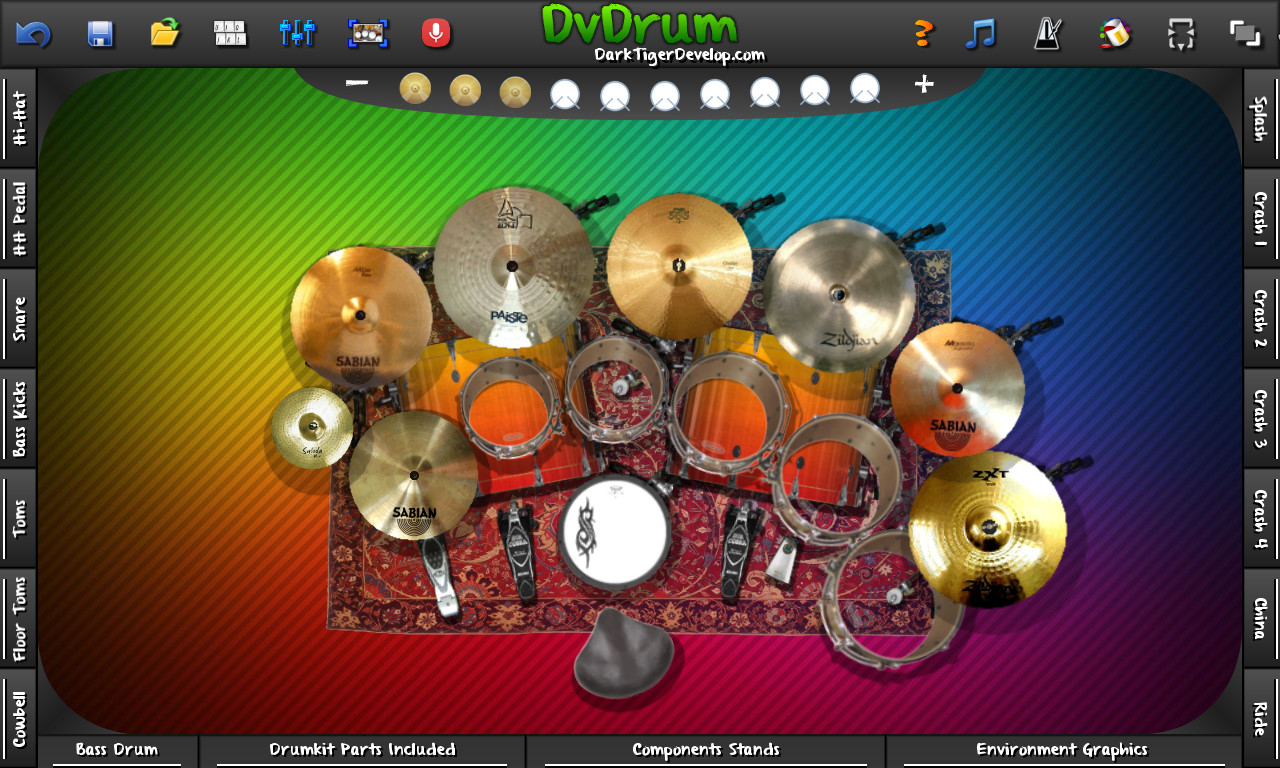This screenshot has height=768, width=1280.
Task: Open the Splash tab
Action: pos(1261,118)
